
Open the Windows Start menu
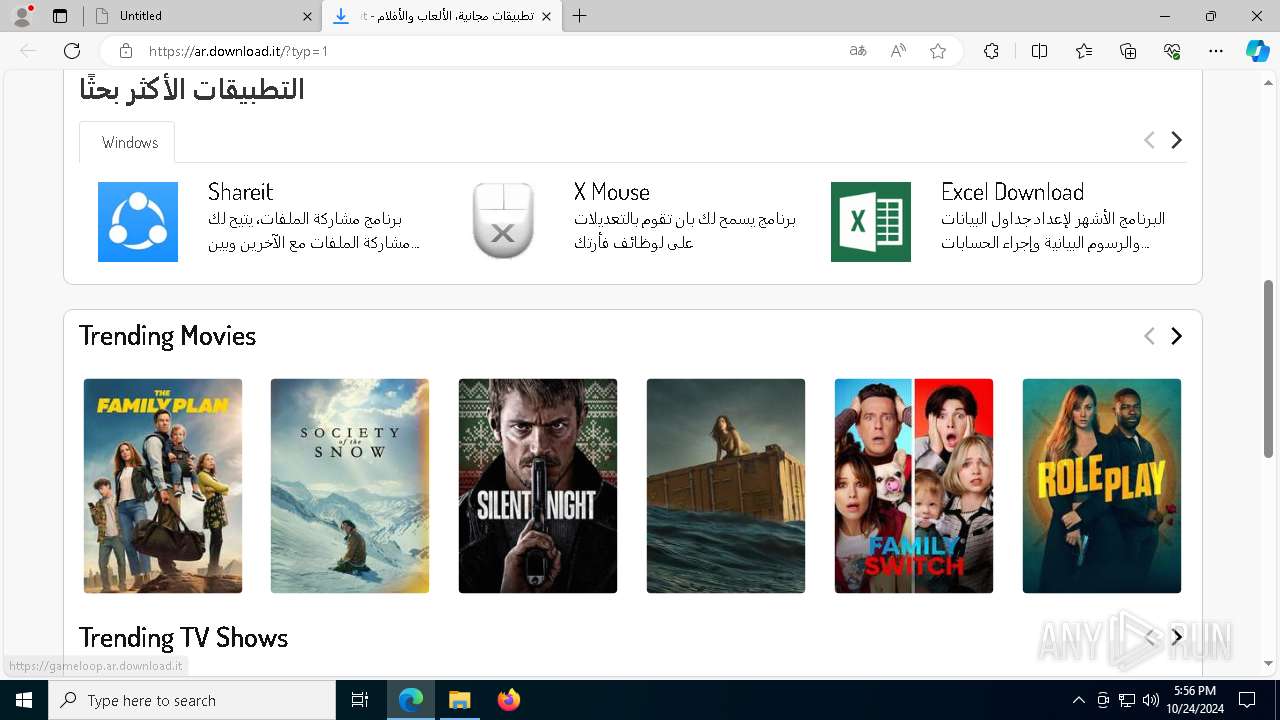(x=24, y=700)
